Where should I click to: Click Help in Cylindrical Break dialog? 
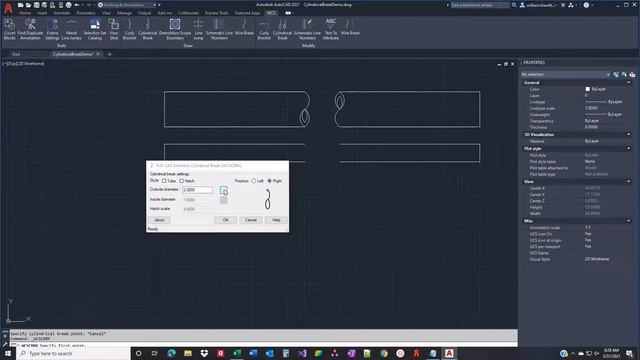tap(276, 220)
